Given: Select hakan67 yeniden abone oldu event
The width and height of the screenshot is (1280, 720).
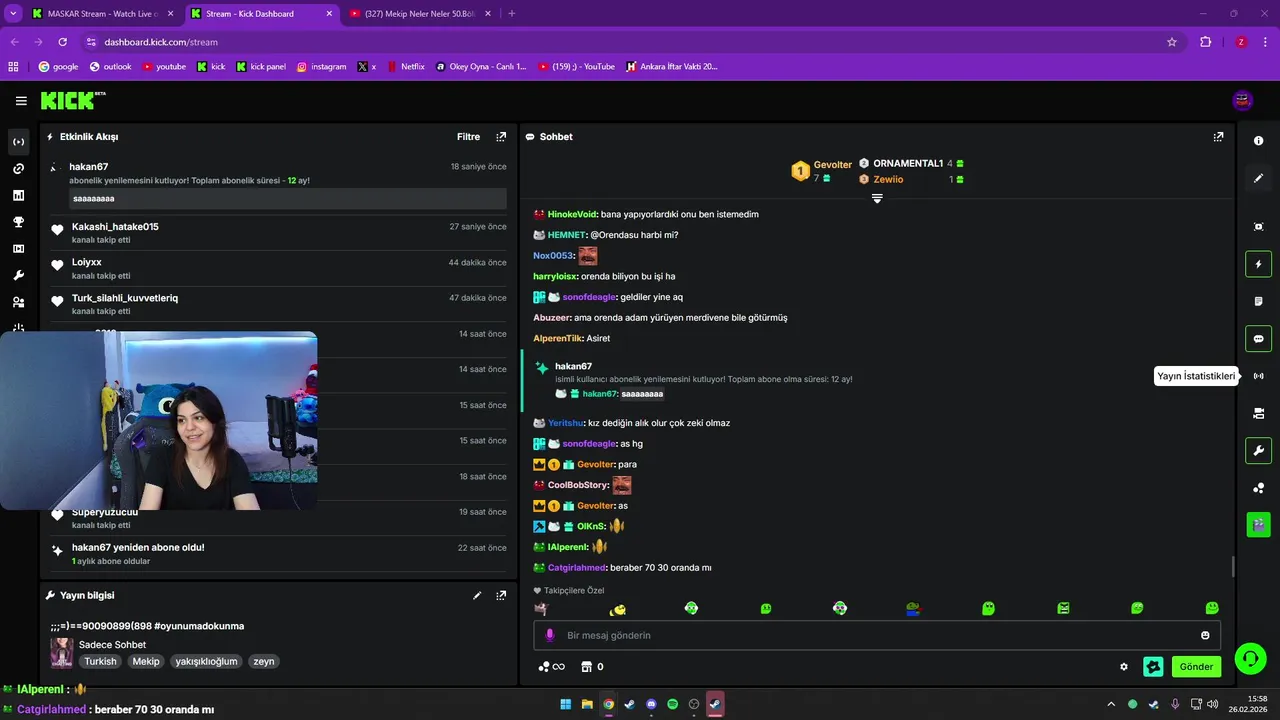Looking at the screenshot, I should tap(279, 554).
